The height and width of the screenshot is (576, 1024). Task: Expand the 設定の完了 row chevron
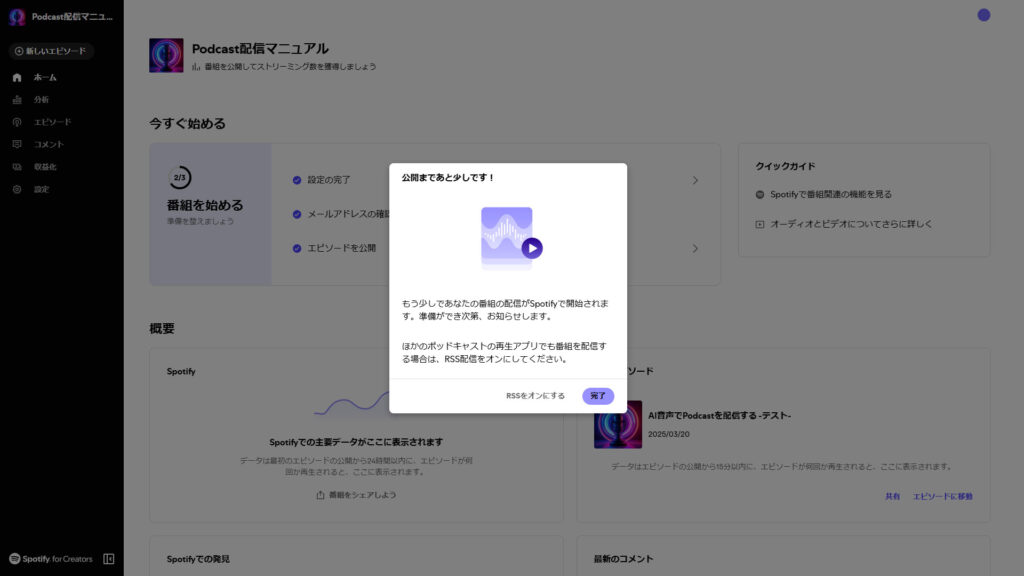tap(696, 180)
